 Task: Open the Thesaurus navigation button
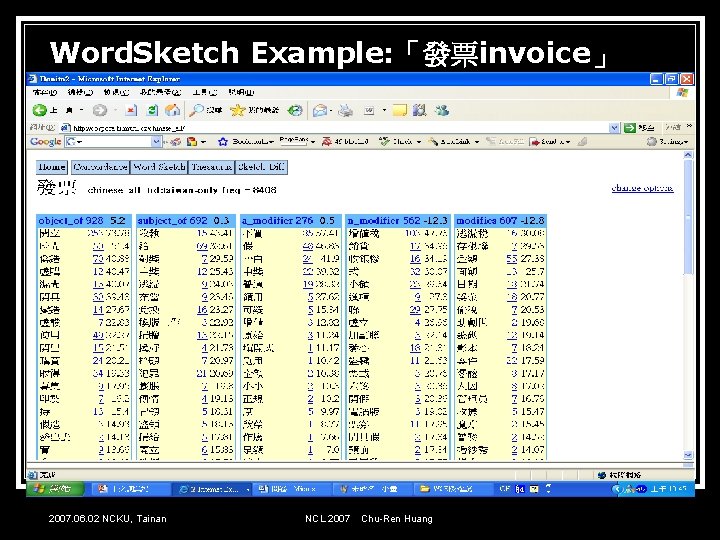click(x=211, y=167)
